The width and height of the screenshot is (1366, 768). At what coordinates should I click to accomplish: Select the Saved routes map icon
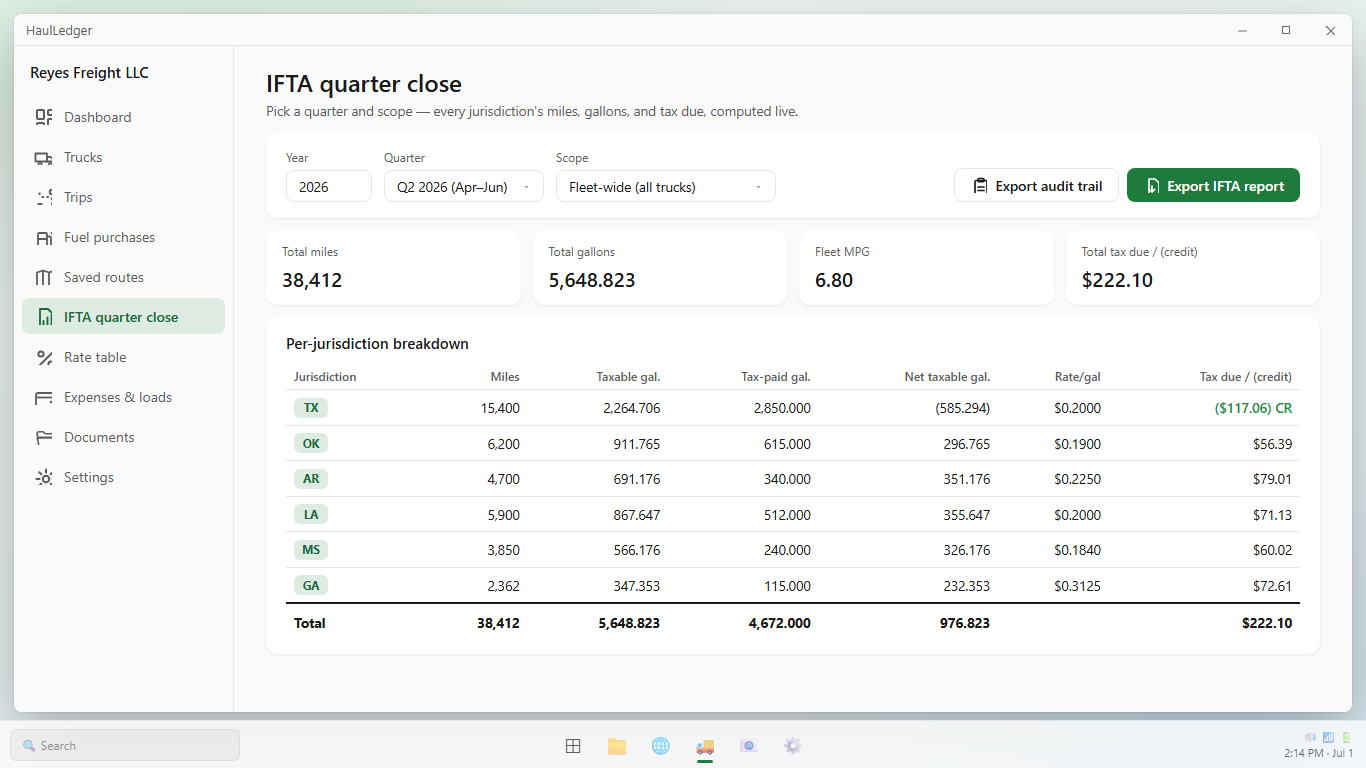pos(44,277)
